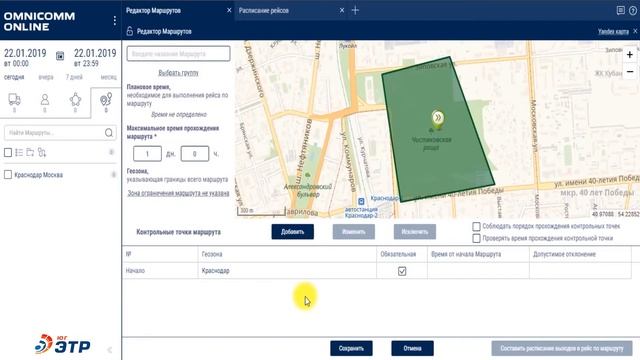Click the hours field showing 0
The image size is (640, 360).
[195, 154]
